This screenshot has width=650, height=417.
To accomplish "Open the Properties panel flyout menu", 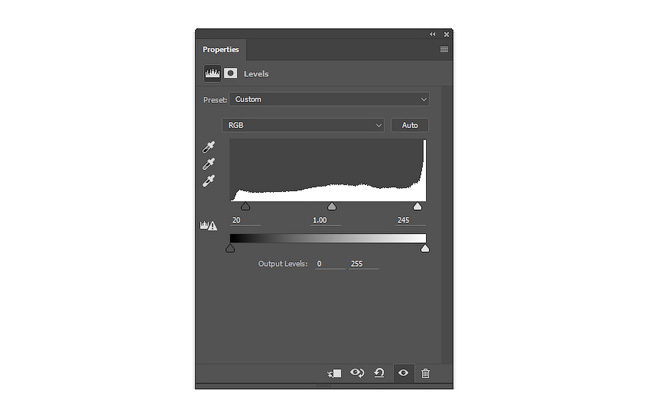I will pyautogui.click(x=444, y=49).
